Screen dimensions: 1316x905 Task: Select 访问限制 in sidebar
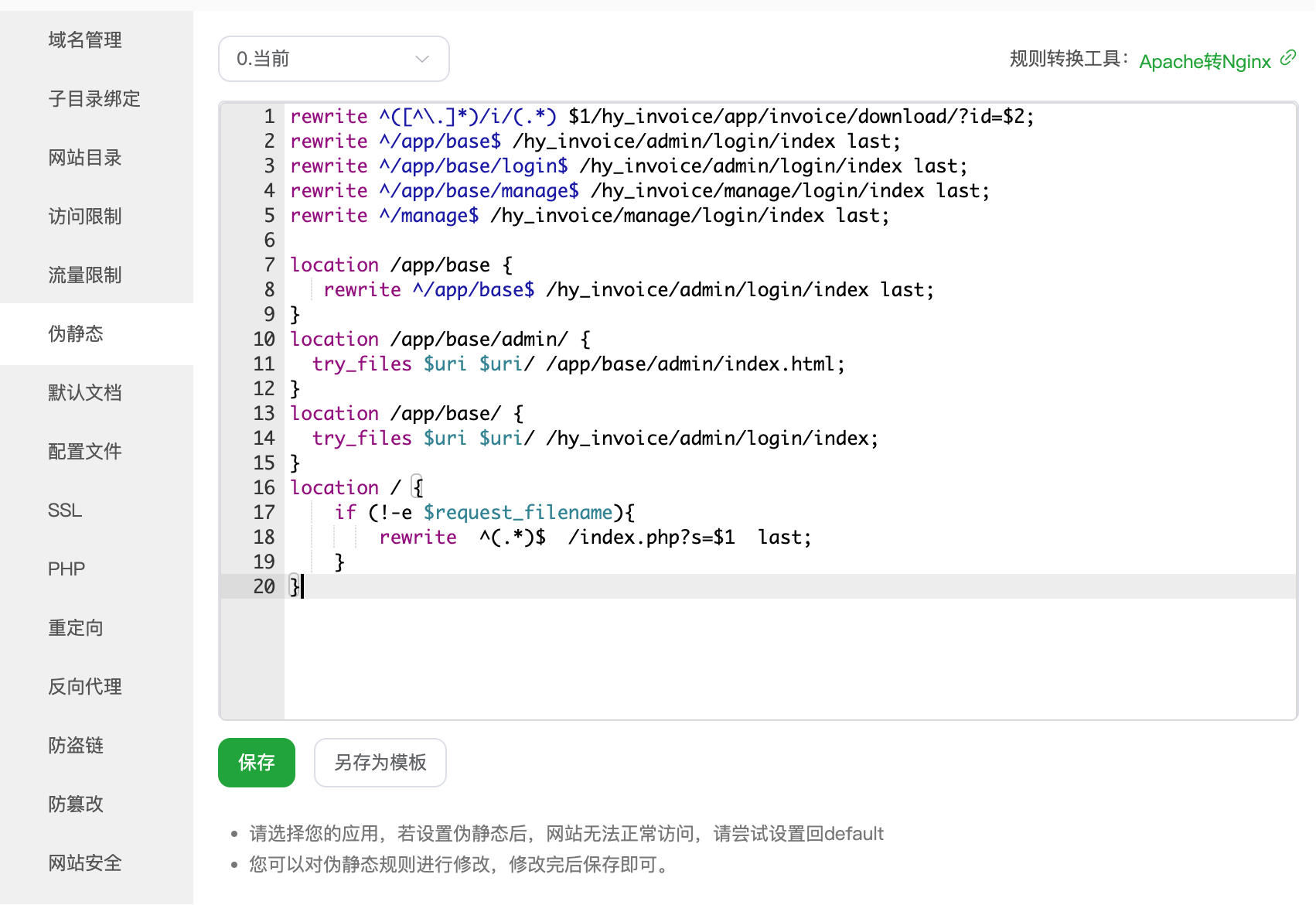click(85, 217)
